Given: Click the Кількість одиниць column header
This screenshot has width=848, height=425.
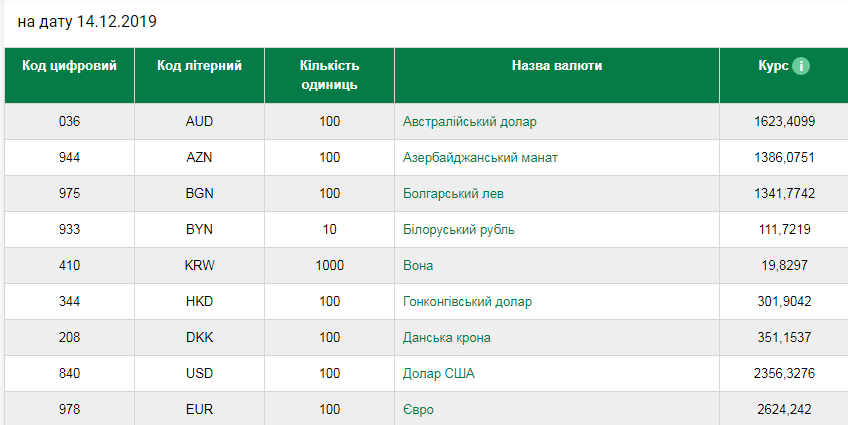Looking at the screenshot, I should tap(329, 75).
